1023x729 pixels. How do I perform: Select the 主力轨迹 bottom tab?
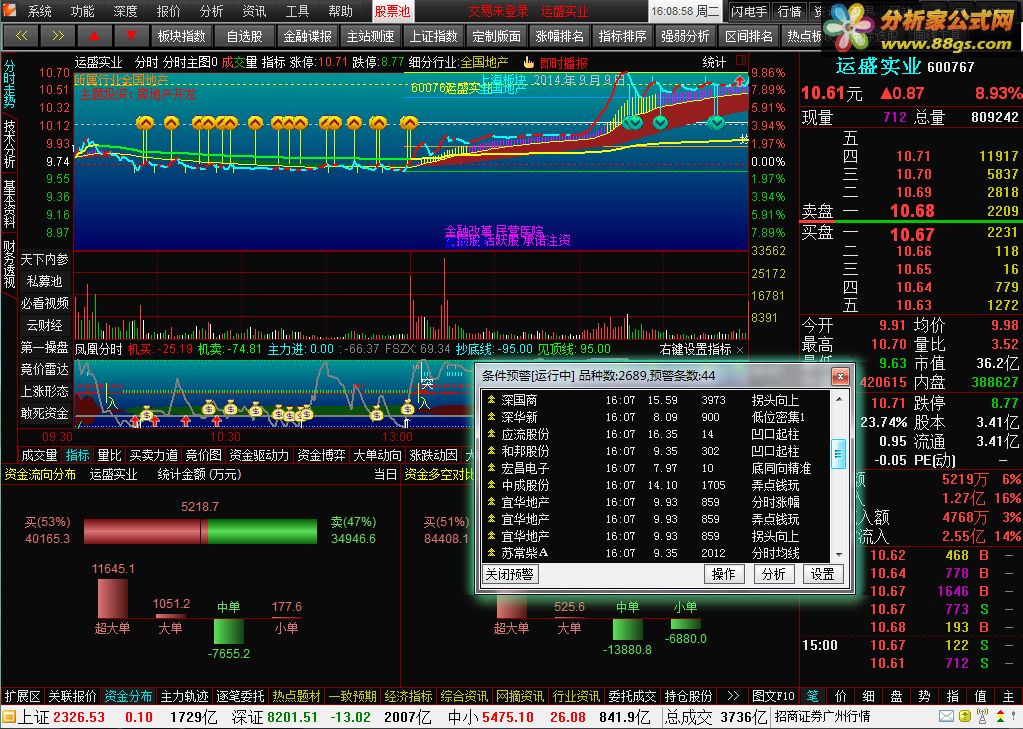pyautogui.click(x=185, y=696)
